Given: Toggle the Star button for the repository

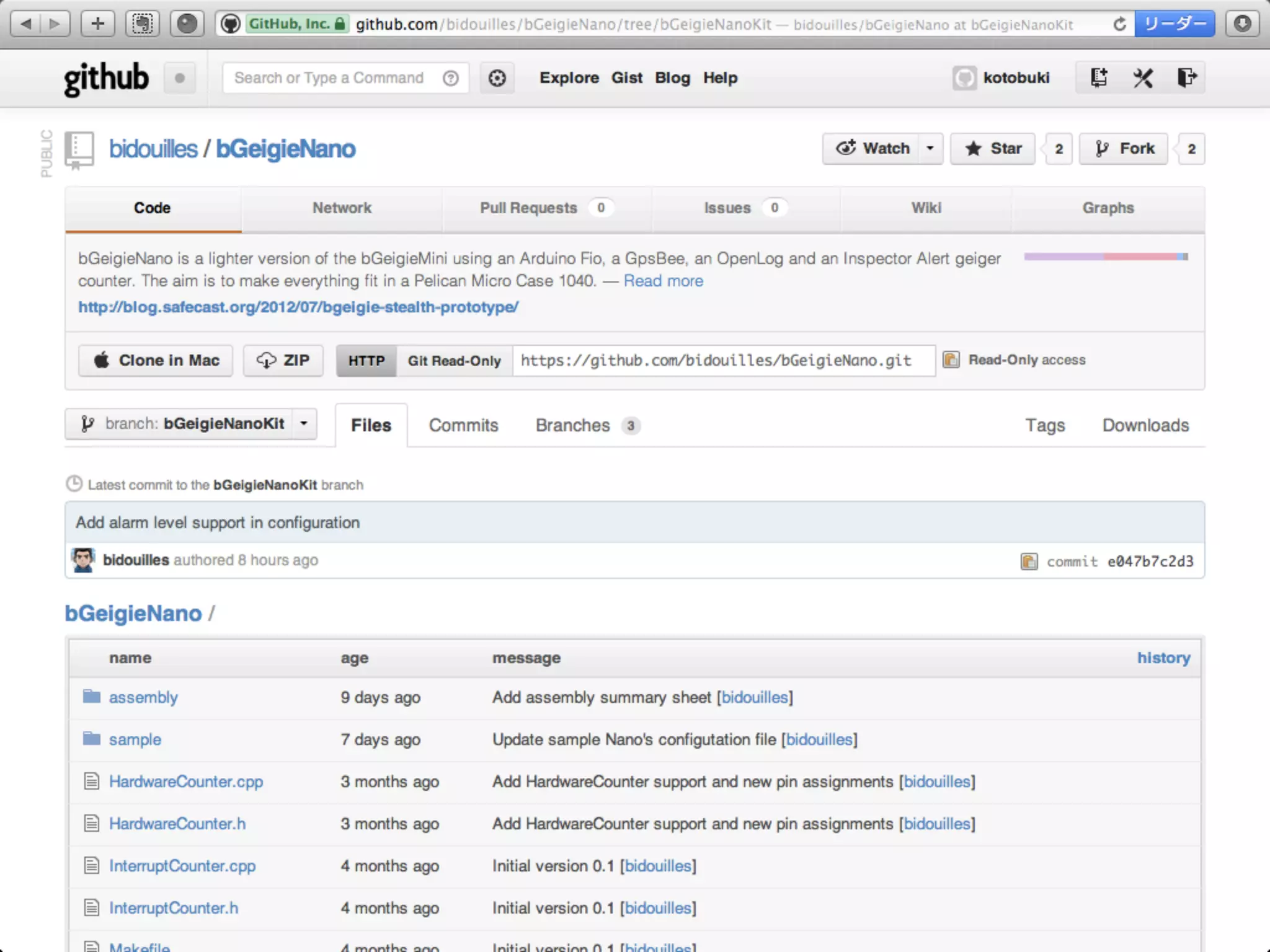Looking at the screenshot, I should (x=993, y=149).
